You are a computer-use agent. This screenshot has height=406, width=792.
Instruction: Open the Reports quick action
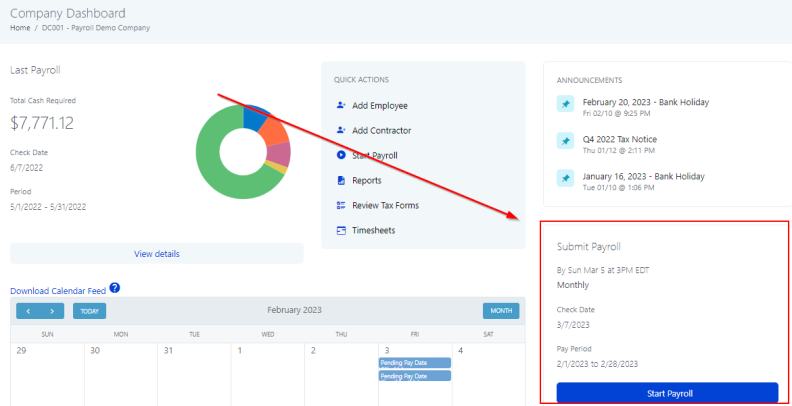tap(367, 180)
